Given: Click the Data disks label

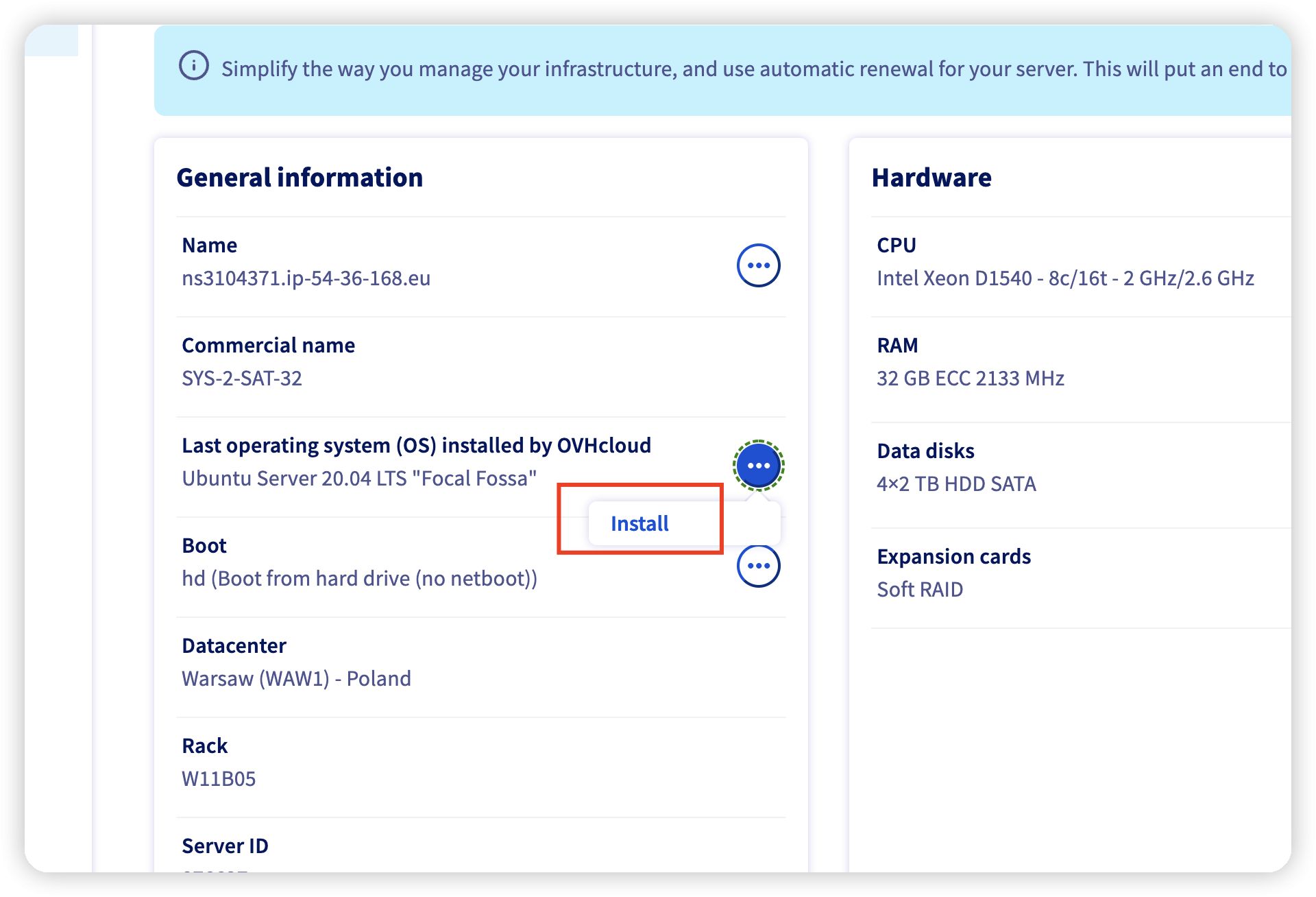Looking at the screenshot, I should pos(925,451).
